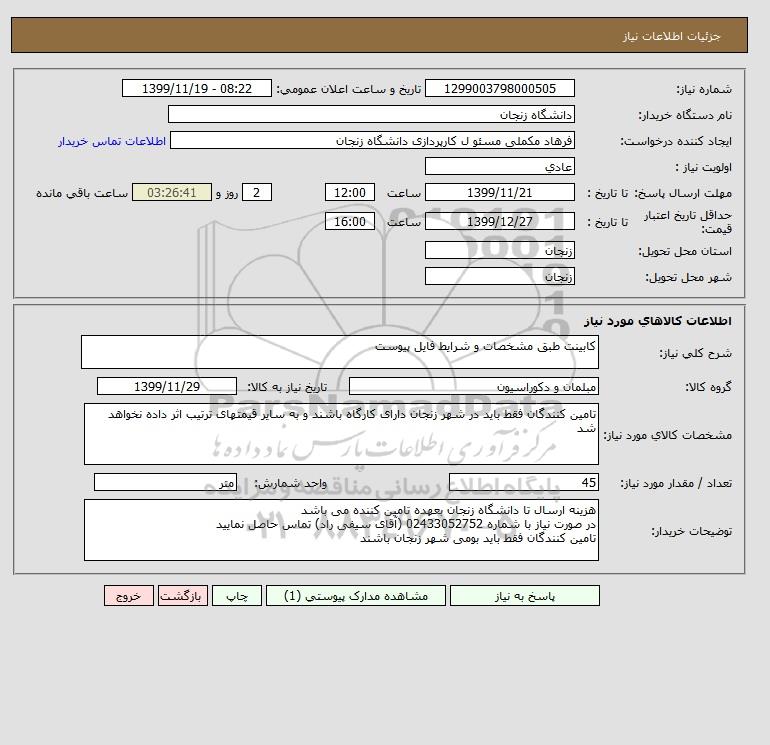Click response deadline date 1399/11/21
The height and width of the screenshot is (745, 770).
pos(499,193)
